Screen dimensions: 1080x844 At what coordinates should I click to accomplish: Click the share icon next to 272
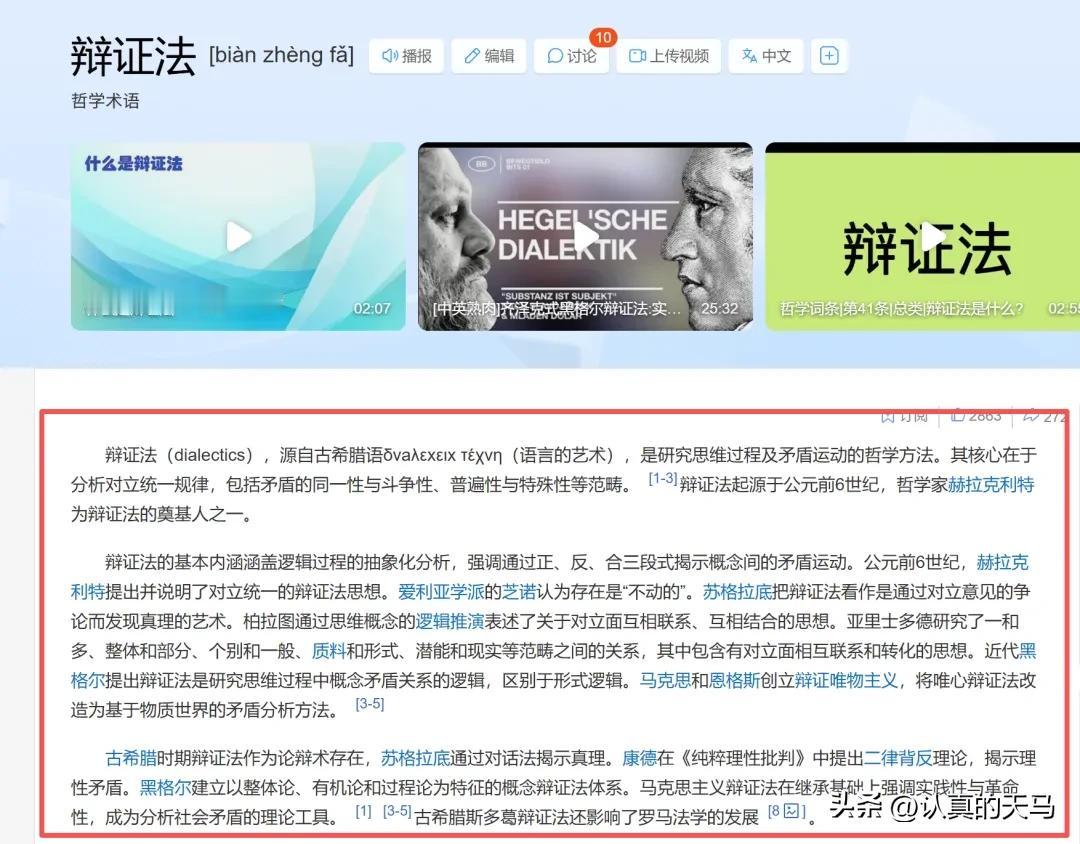click(1030, 415)
